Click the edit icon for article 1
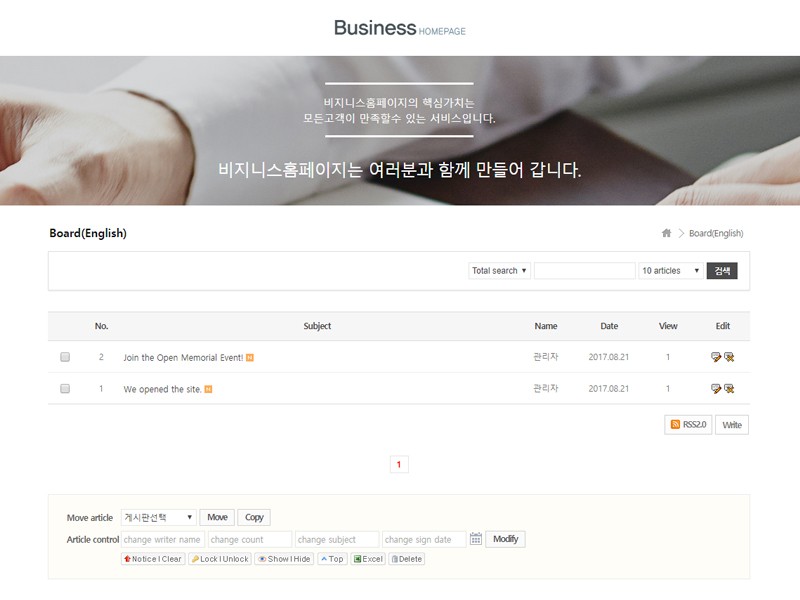800x600 pixels. pos(716,389)
